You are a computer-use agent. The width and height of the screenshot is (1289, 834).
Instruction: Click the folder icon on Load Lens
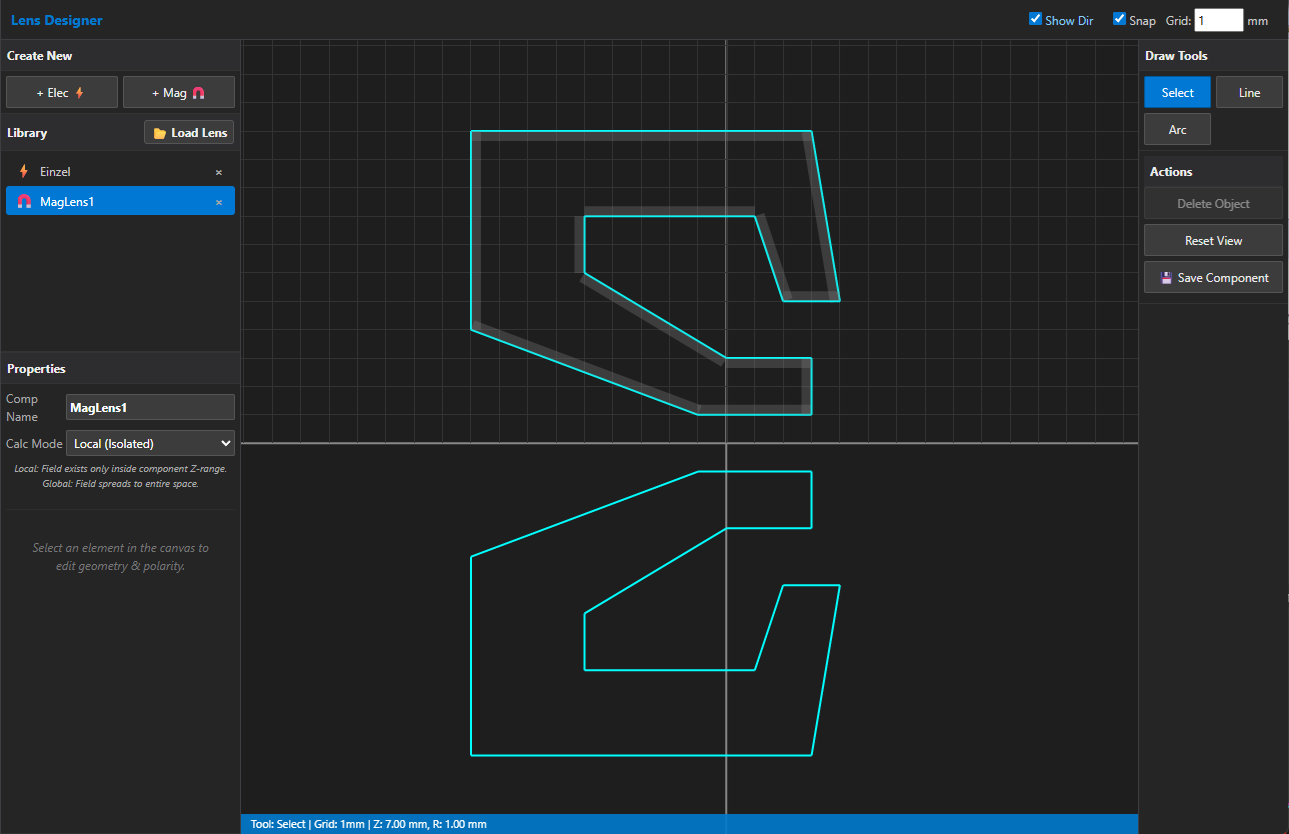click(159, 133)
